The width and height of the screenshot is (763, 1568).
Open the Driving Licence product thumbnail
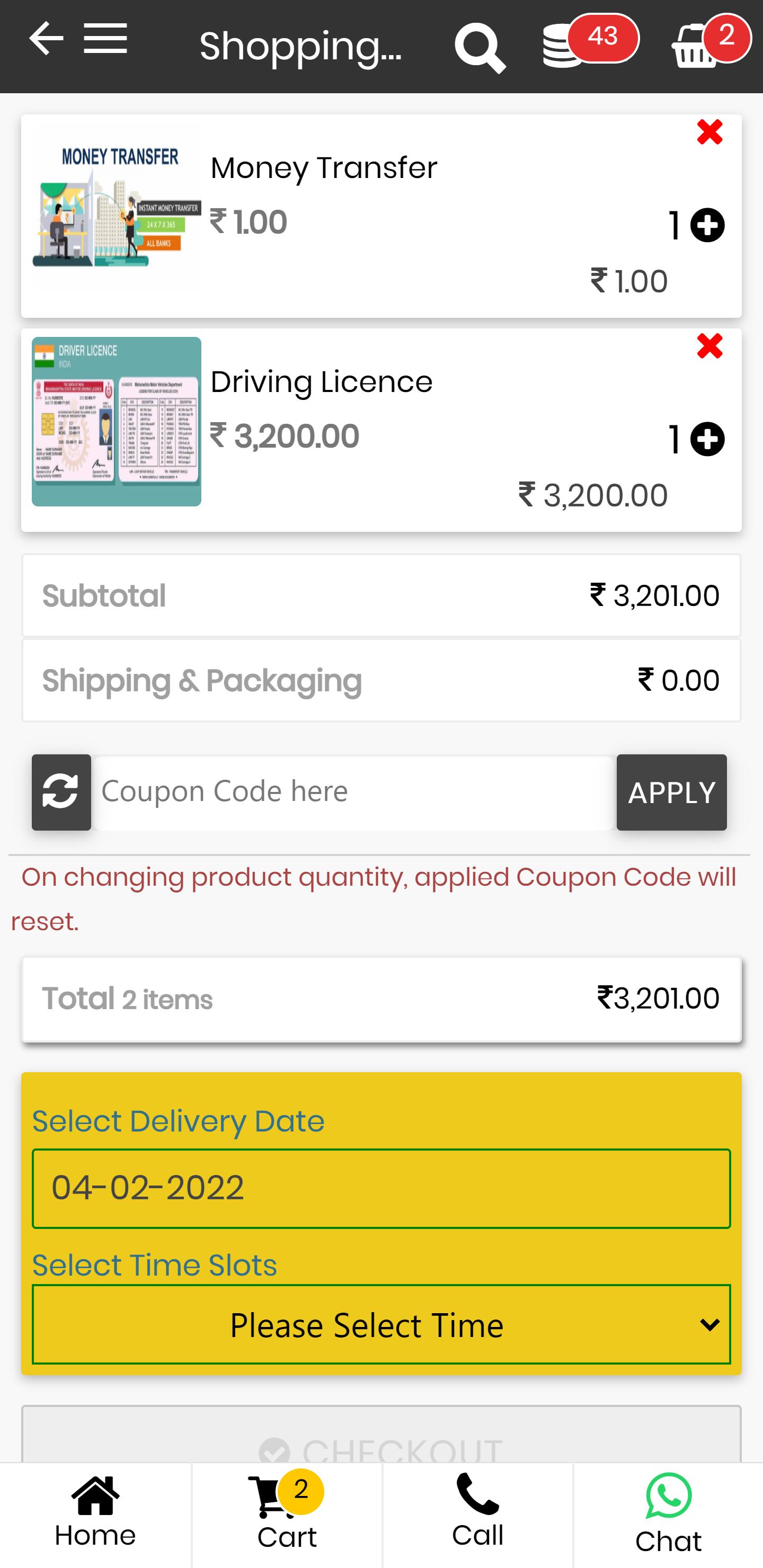coord(117,422)
